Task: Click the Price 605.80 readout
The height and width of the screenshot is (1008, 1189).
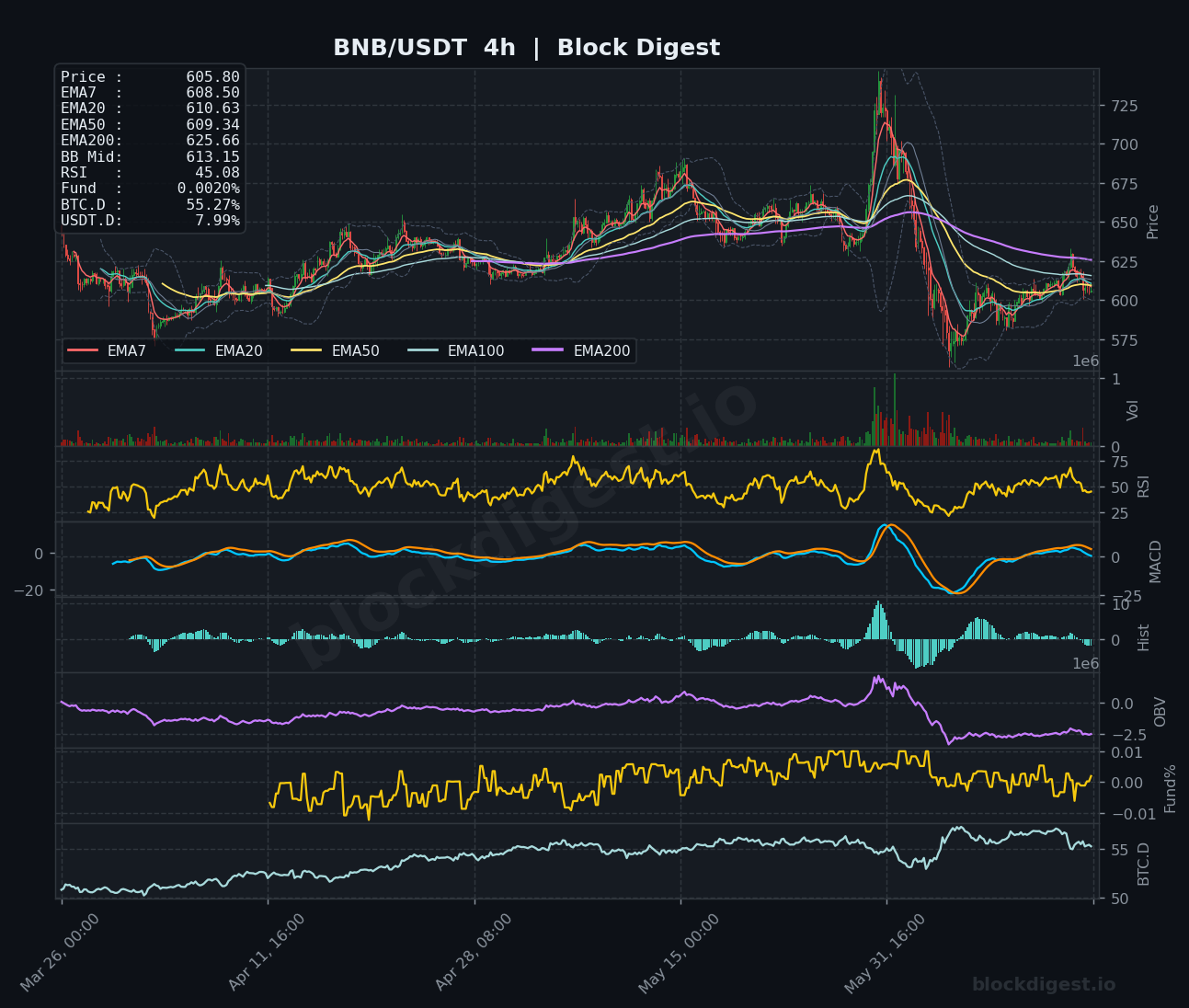Action: 150,77
